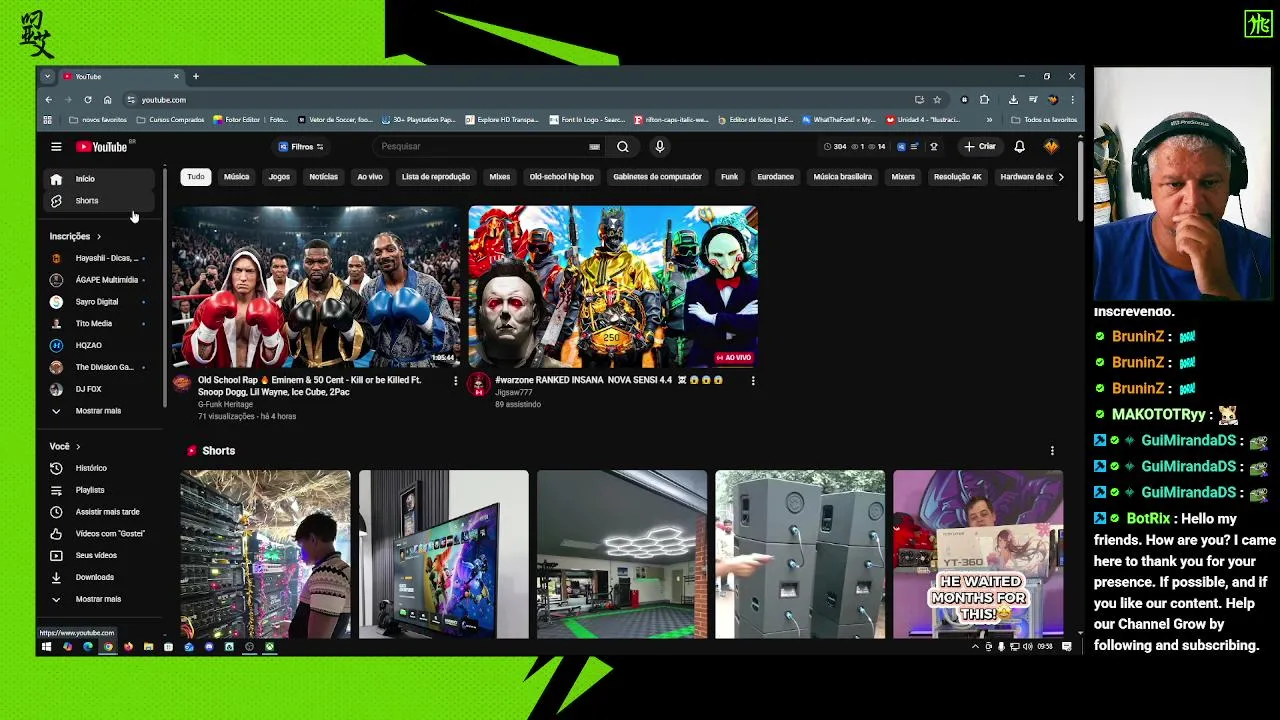Open the notifications bell

point(1019,147)
